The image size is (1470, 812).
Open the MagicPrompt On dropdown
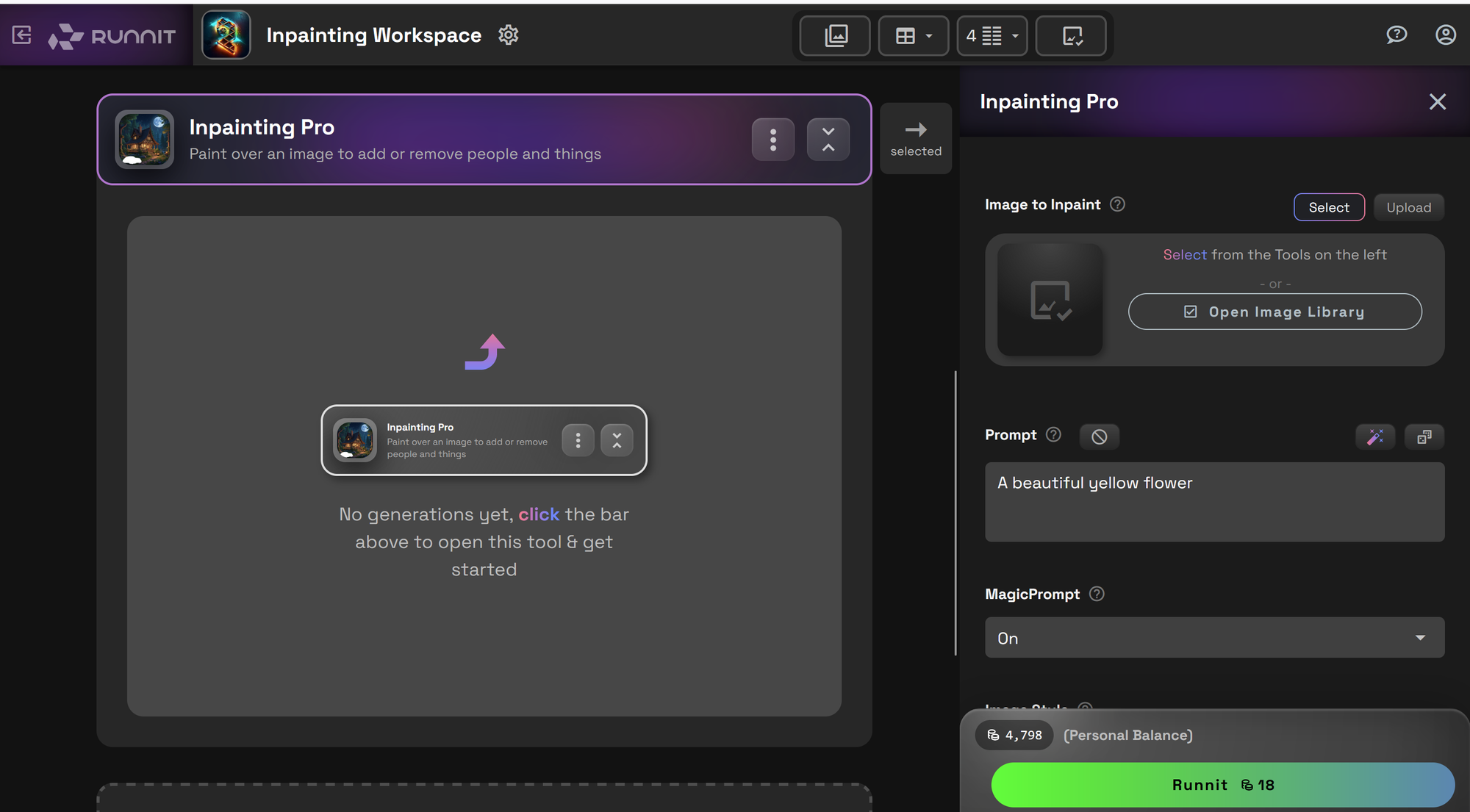tap(1214, 638)
